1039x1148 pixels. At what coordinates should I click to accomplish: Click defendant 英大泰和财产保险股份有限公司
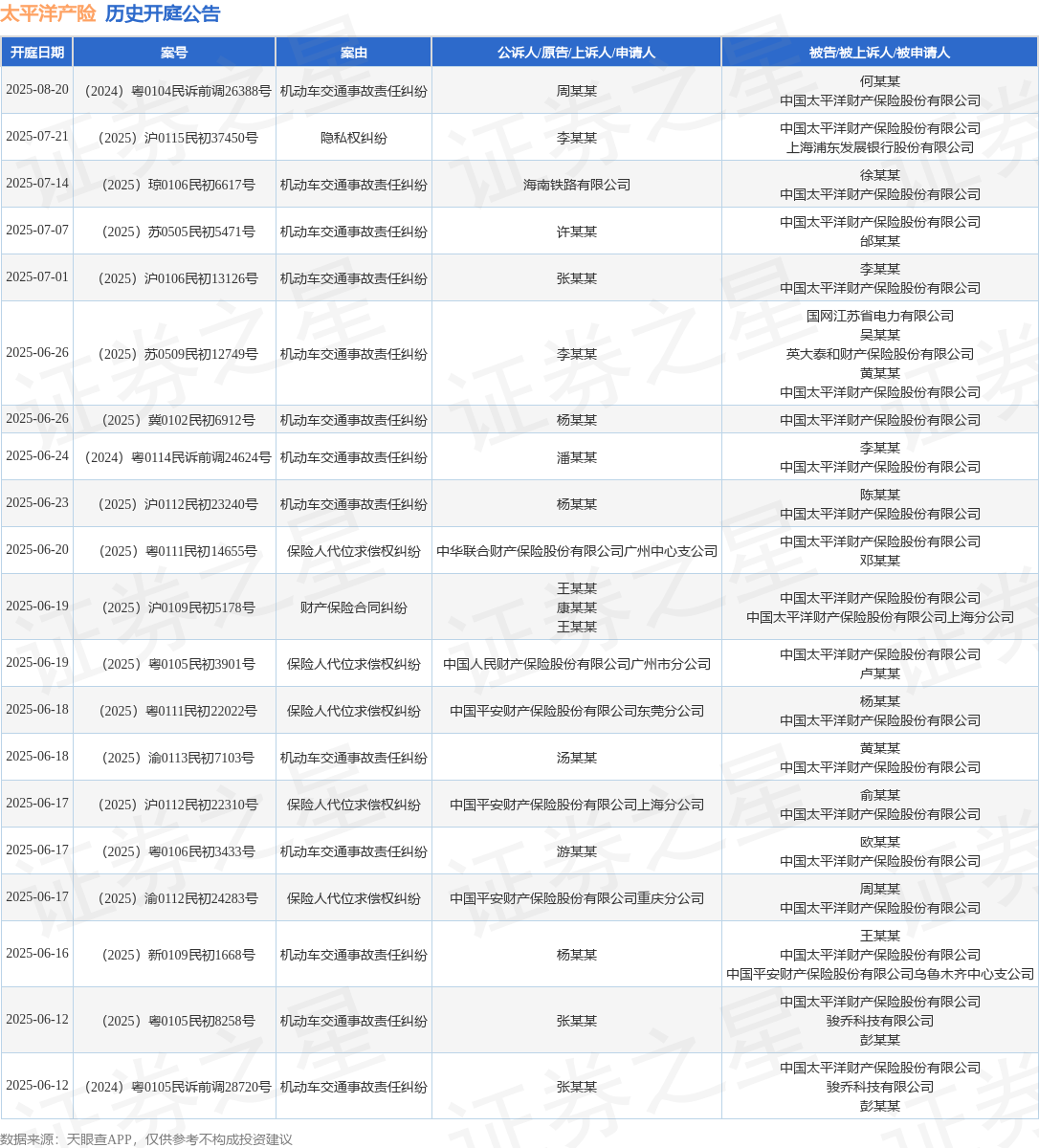[x=880, y=354]
